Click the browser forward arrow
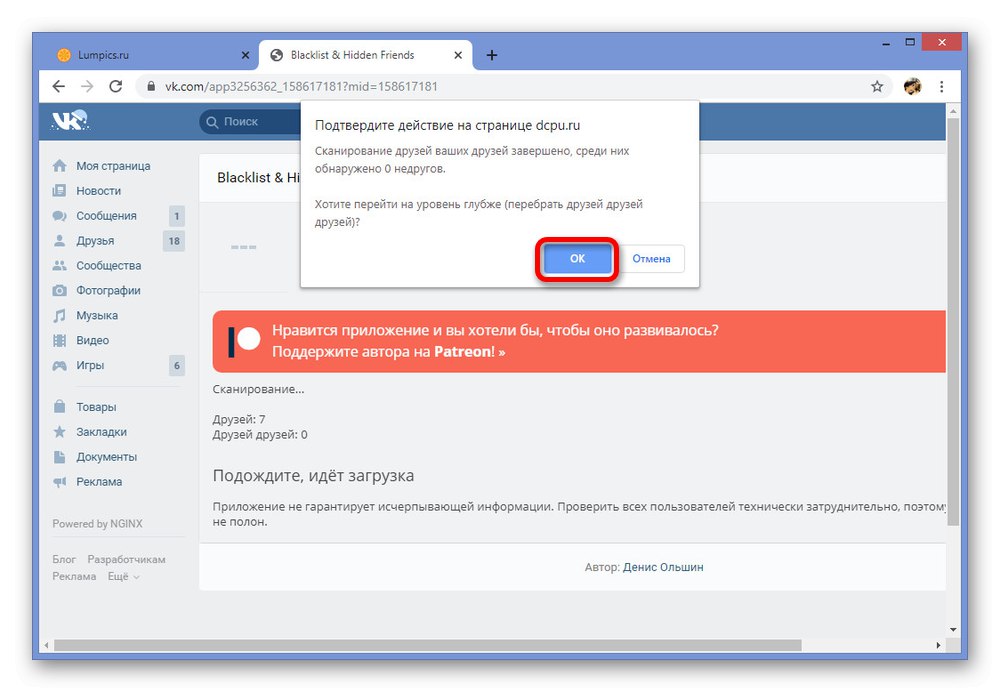1000x692 pixels. pos(87,86)
